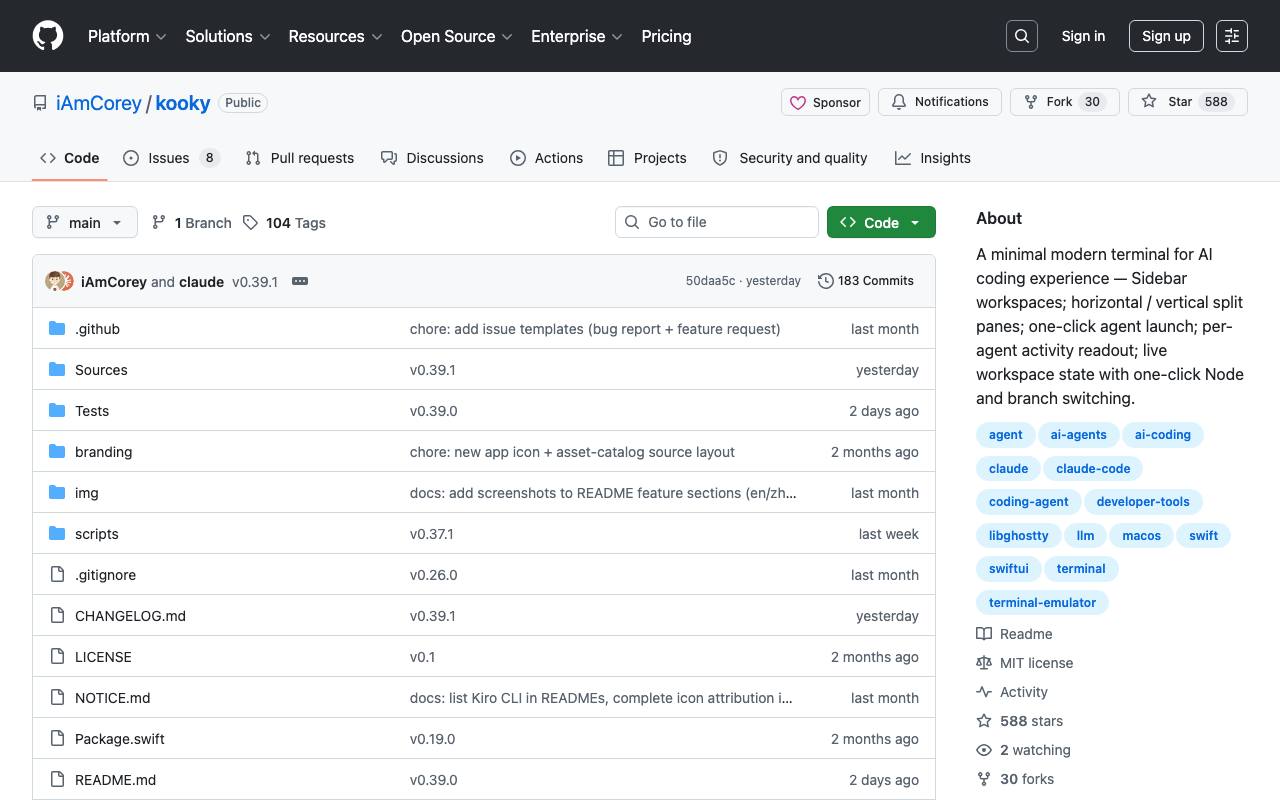Click the README.md file icon
This screenshot has height=800, width=1280.
[x=57, y=780]
